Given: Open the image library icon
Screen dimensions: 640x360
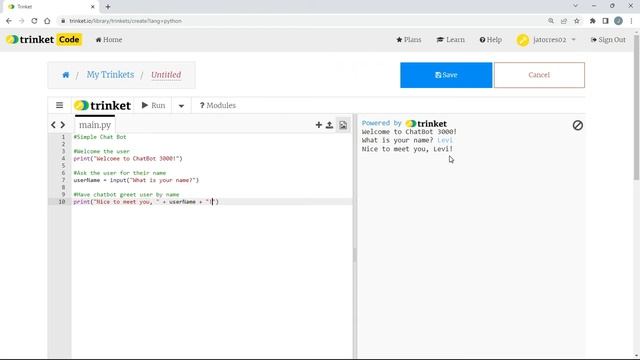Looking at the screenshot, I should click(x=343, y=125).
